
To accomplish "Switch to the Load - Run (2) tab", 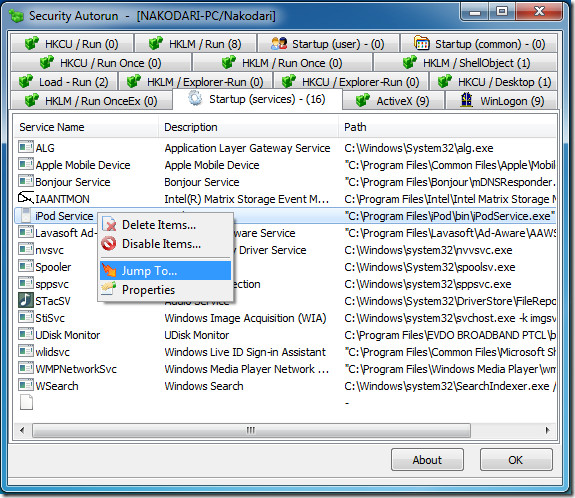I will 64,81.
